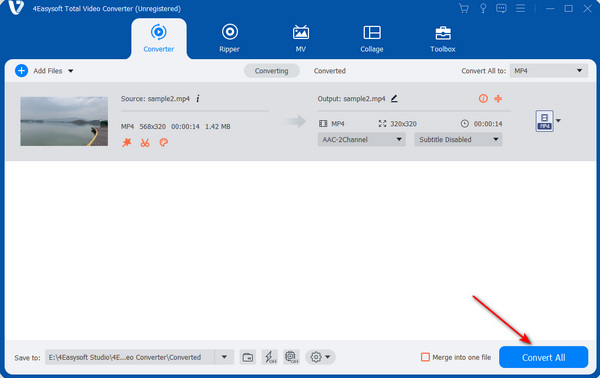This screenshot has width=600, height=378.
Task: Click the shopping cart purchase icon
Action: click(x=464, y=8)
